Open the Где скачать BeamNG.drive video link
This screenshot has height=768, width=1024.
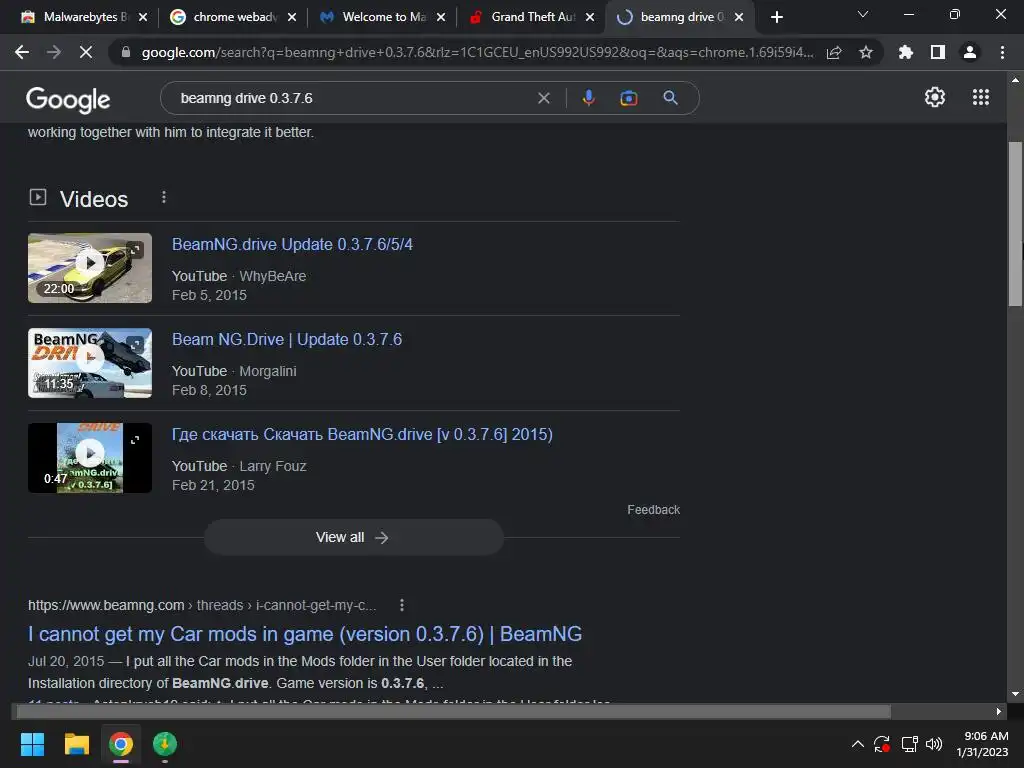click(362, 434)
